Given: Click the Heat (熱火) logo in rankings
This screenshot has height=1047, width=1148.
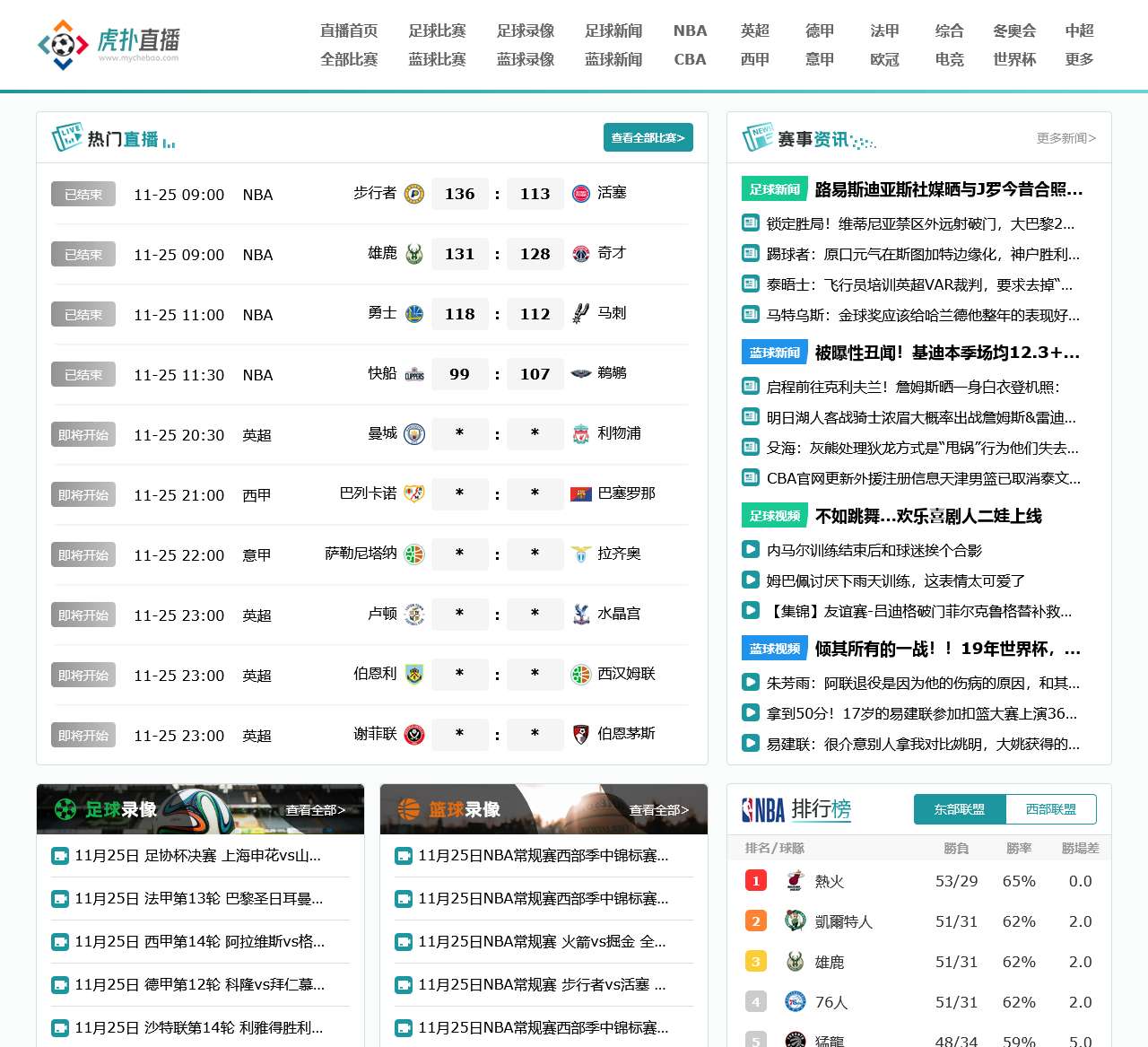Looking at the screenshot, I should pyautogui.click(x=795, y=881).
